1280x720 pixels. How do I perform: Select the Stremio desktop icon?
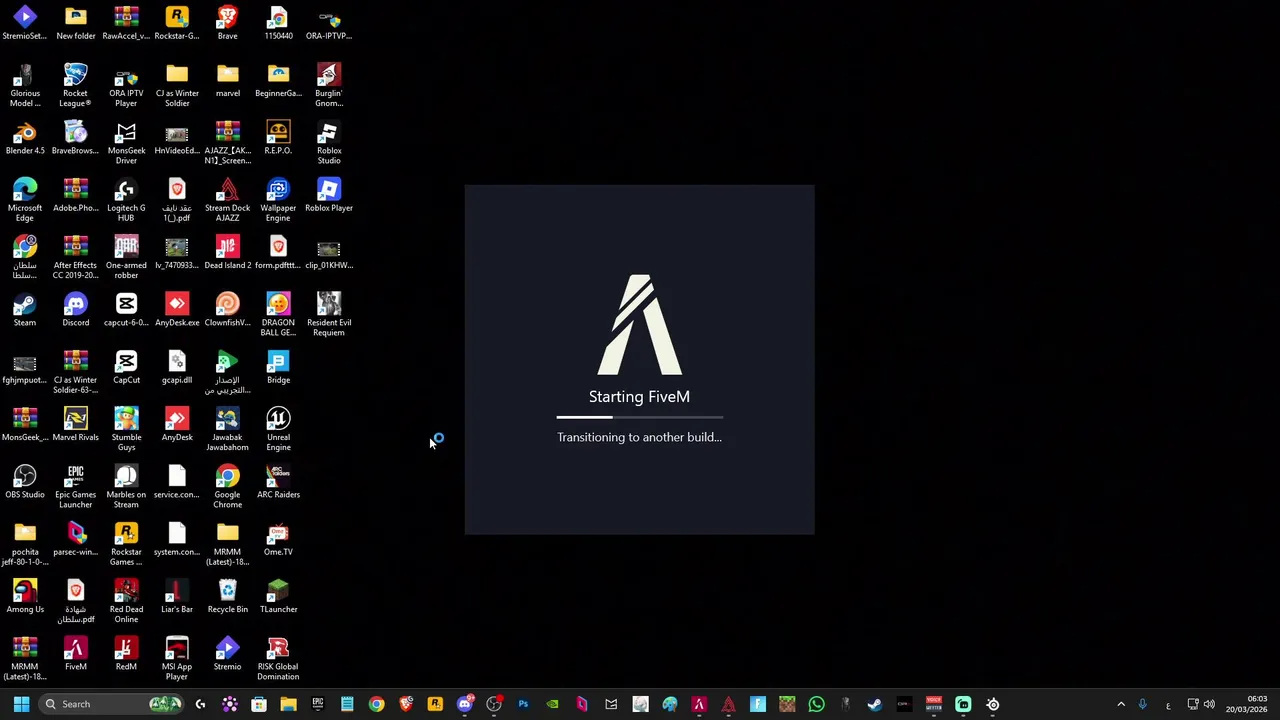227,654
